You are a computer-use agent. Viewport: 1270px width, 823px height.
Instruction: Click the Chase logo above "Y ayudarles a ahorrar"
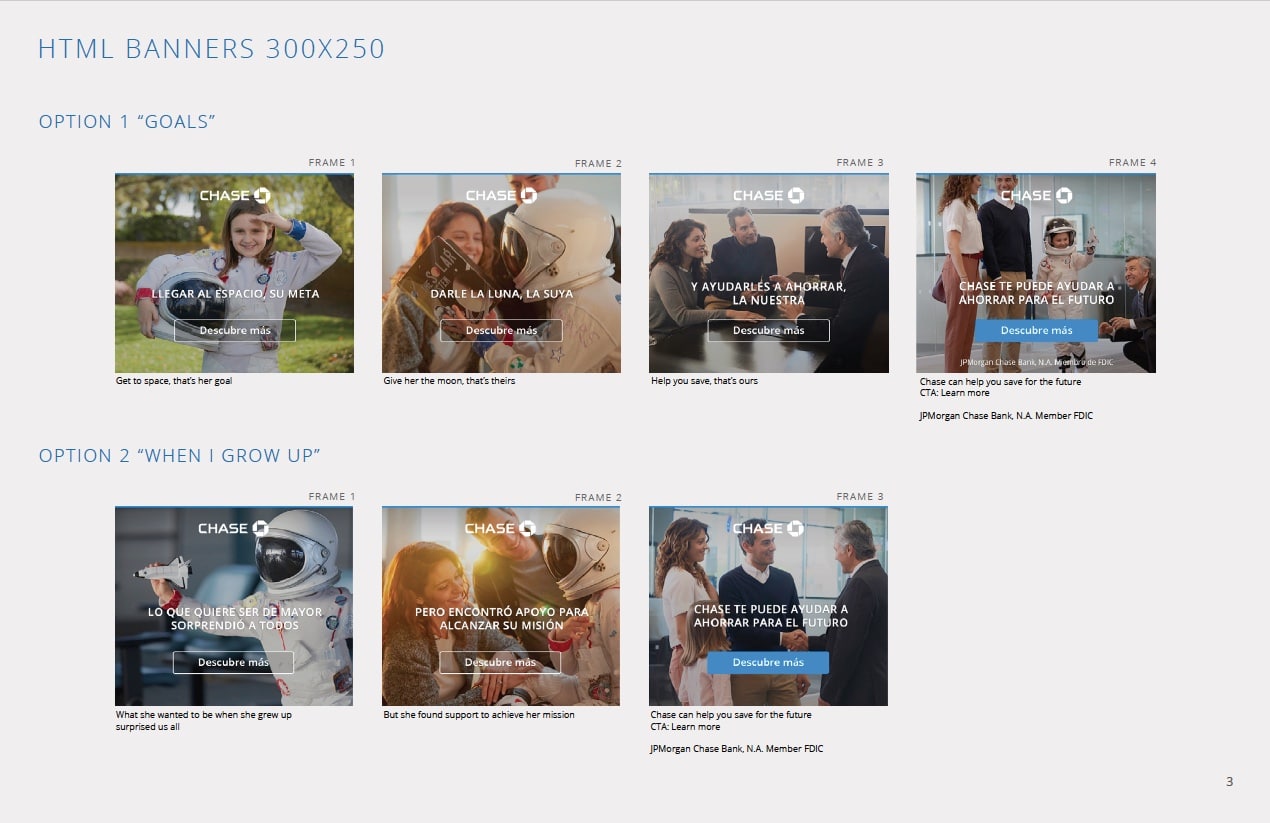coord(768,195)
